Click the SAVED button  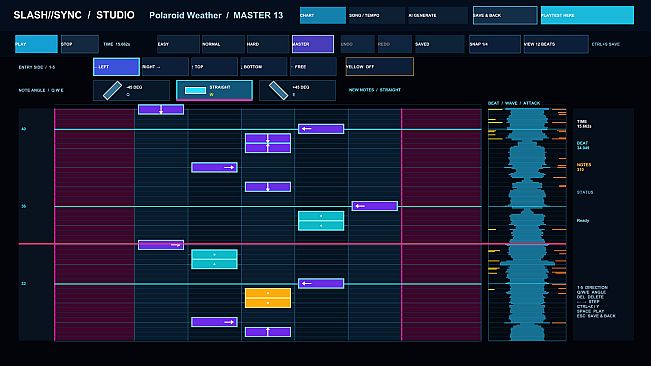point(439,44)
